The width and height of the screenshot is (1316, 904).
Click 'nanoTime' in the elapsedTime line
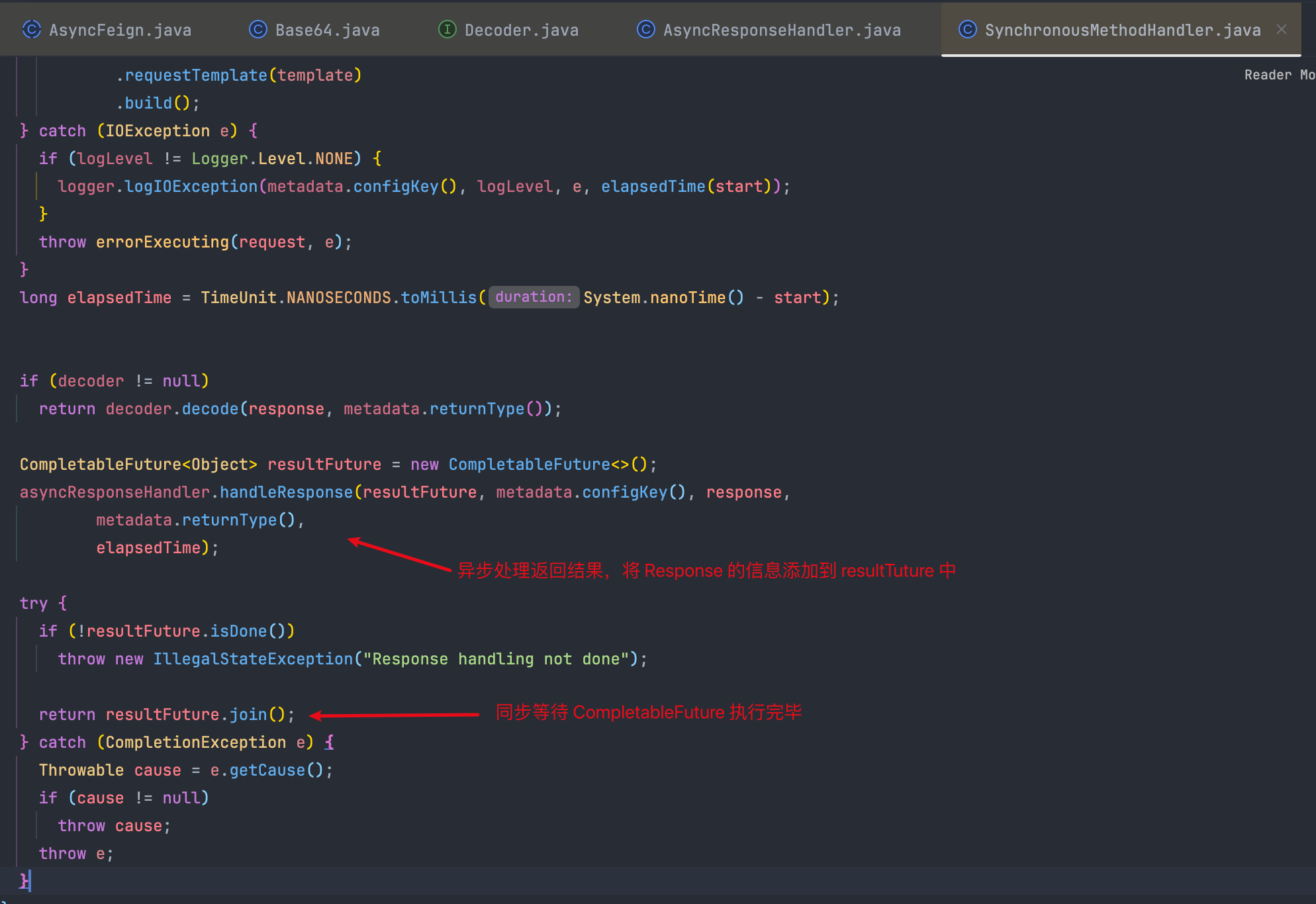(688, 298)
